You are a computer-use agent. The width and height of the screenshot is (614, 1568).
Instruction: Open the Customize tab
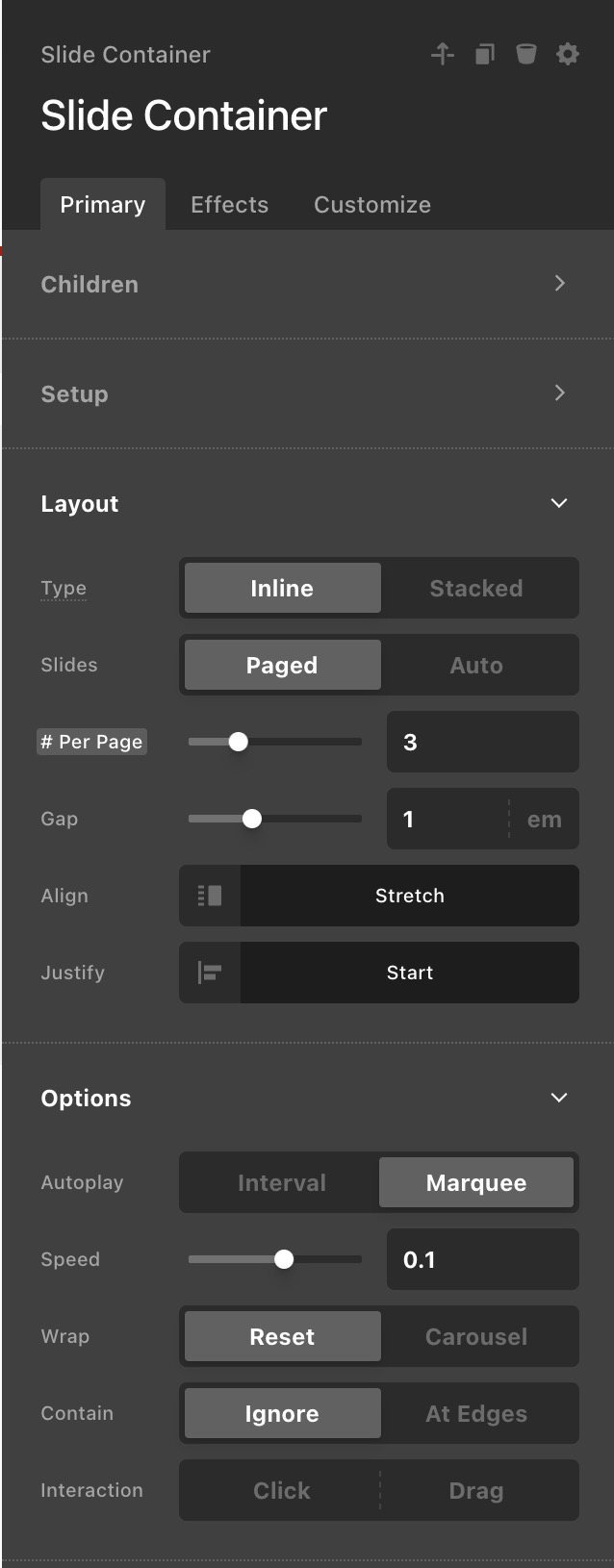372,204
